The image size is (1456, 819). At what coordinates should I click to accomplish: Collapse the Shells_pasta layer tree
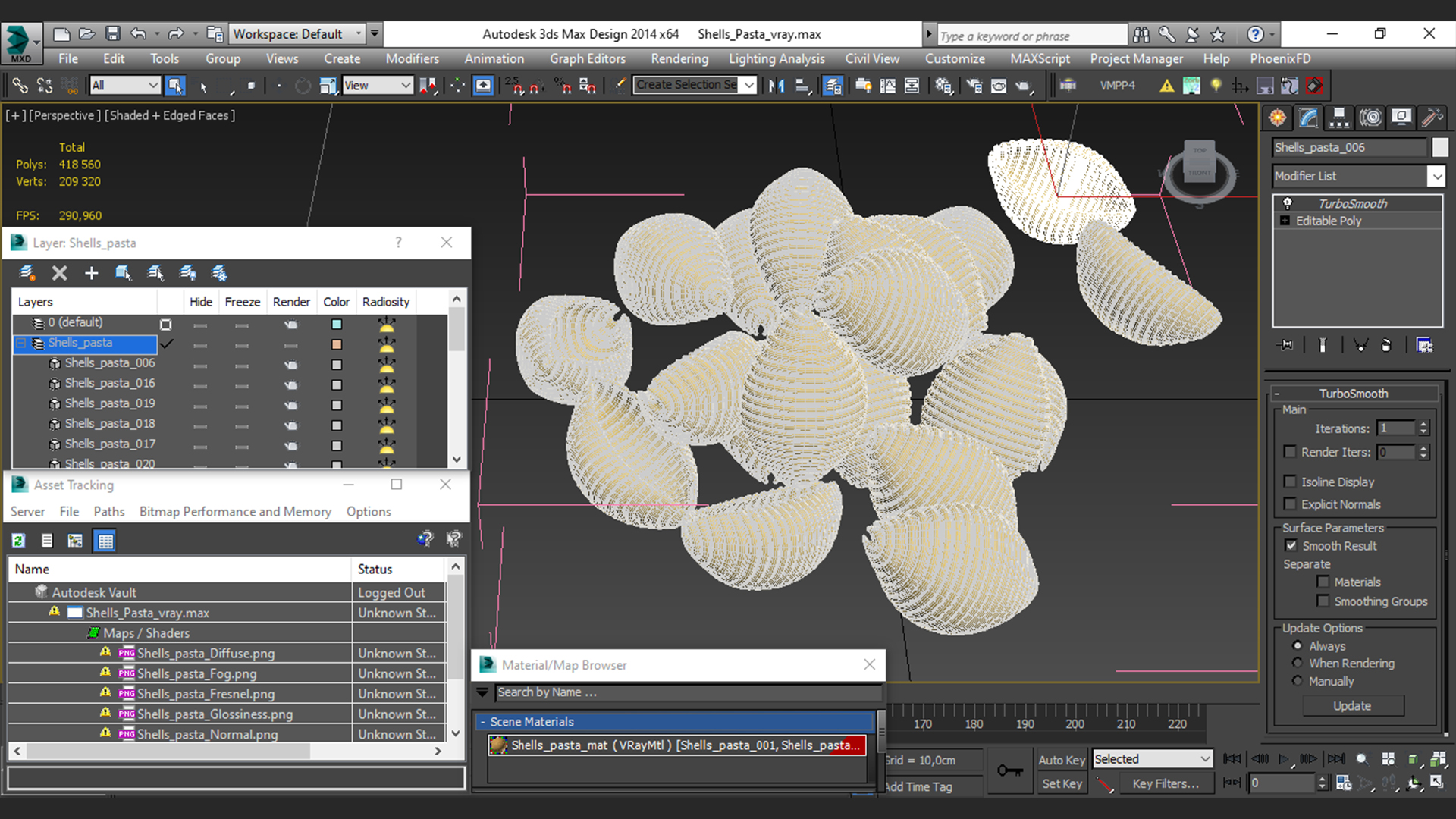21,344
